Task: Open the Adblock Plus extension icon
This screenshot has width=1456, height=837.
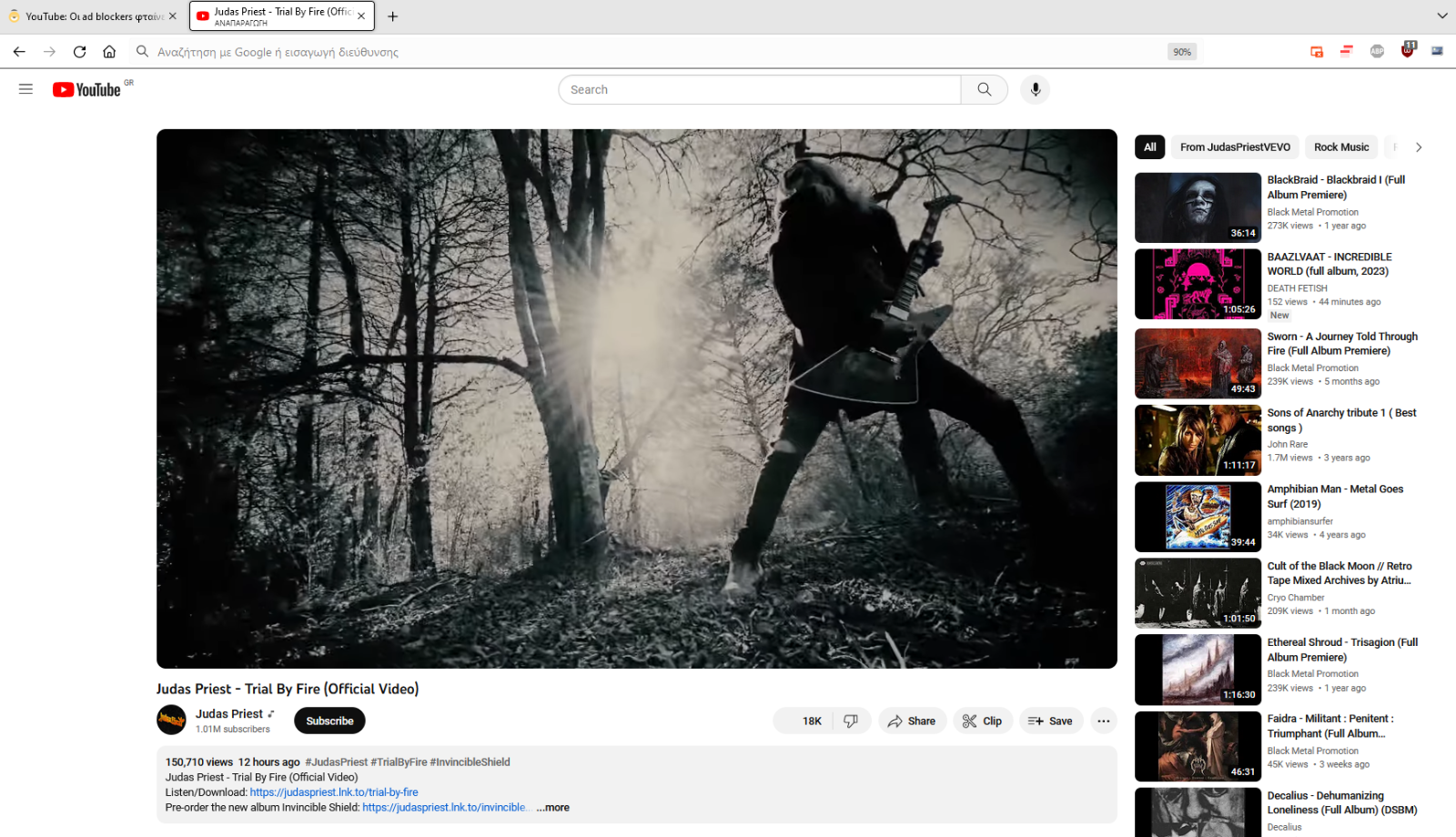Action: [x=1377, y=52]
